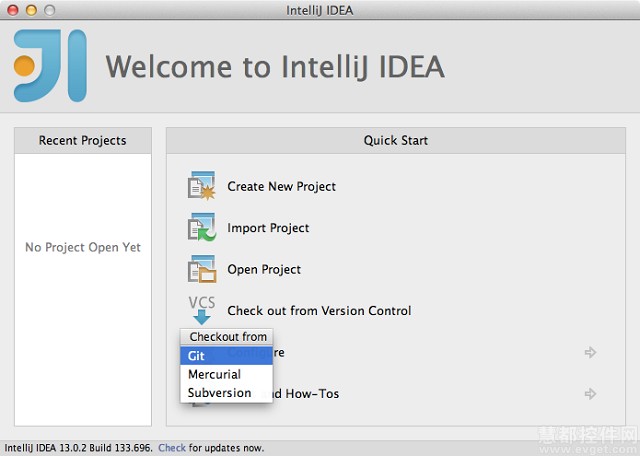Select Open Project in Quick Start

pos(264,269)
